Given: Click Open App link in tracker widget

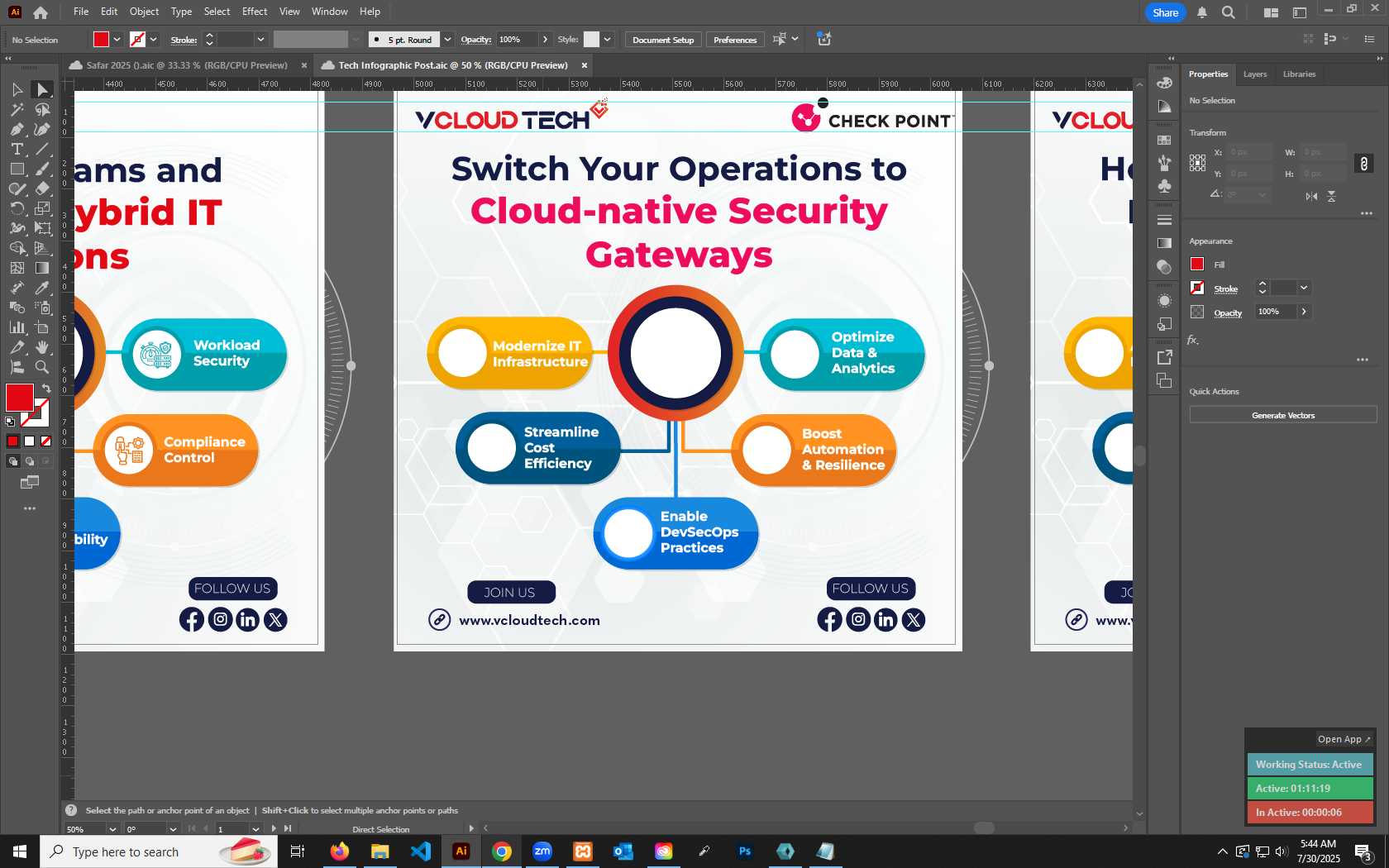Looking at the screenshot, I should point(1344,739).
